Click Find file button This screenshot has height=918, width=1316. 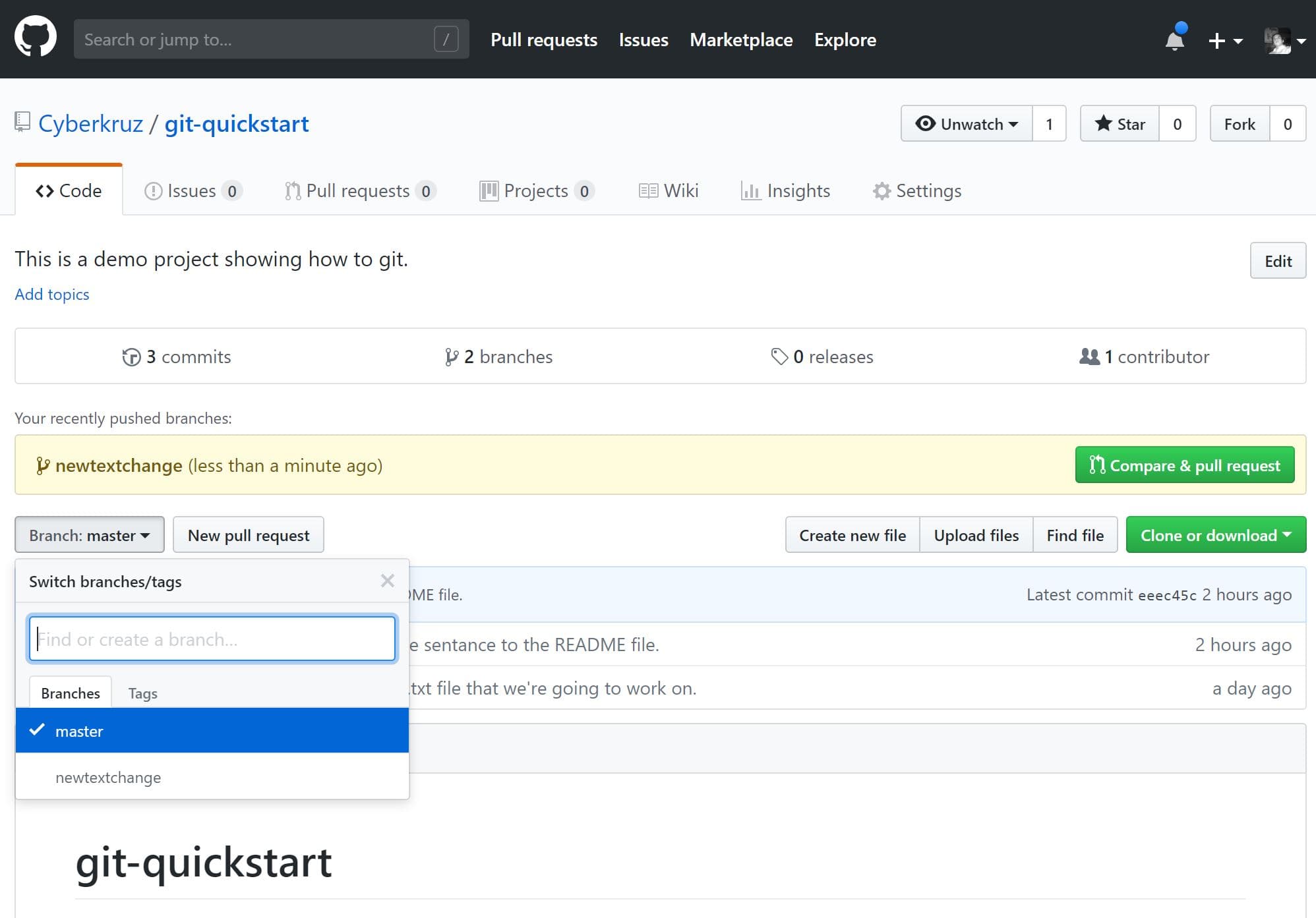point(1075,535)
